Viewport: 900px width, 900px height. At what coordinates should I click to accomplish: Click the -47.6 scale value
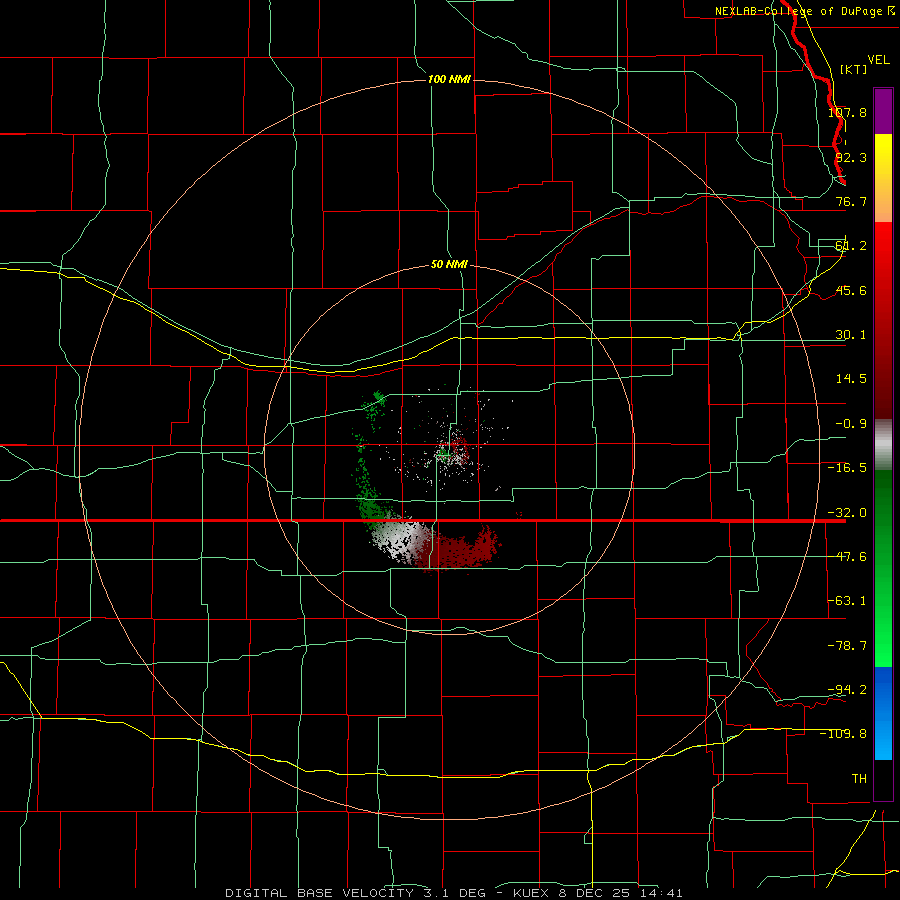847,557
